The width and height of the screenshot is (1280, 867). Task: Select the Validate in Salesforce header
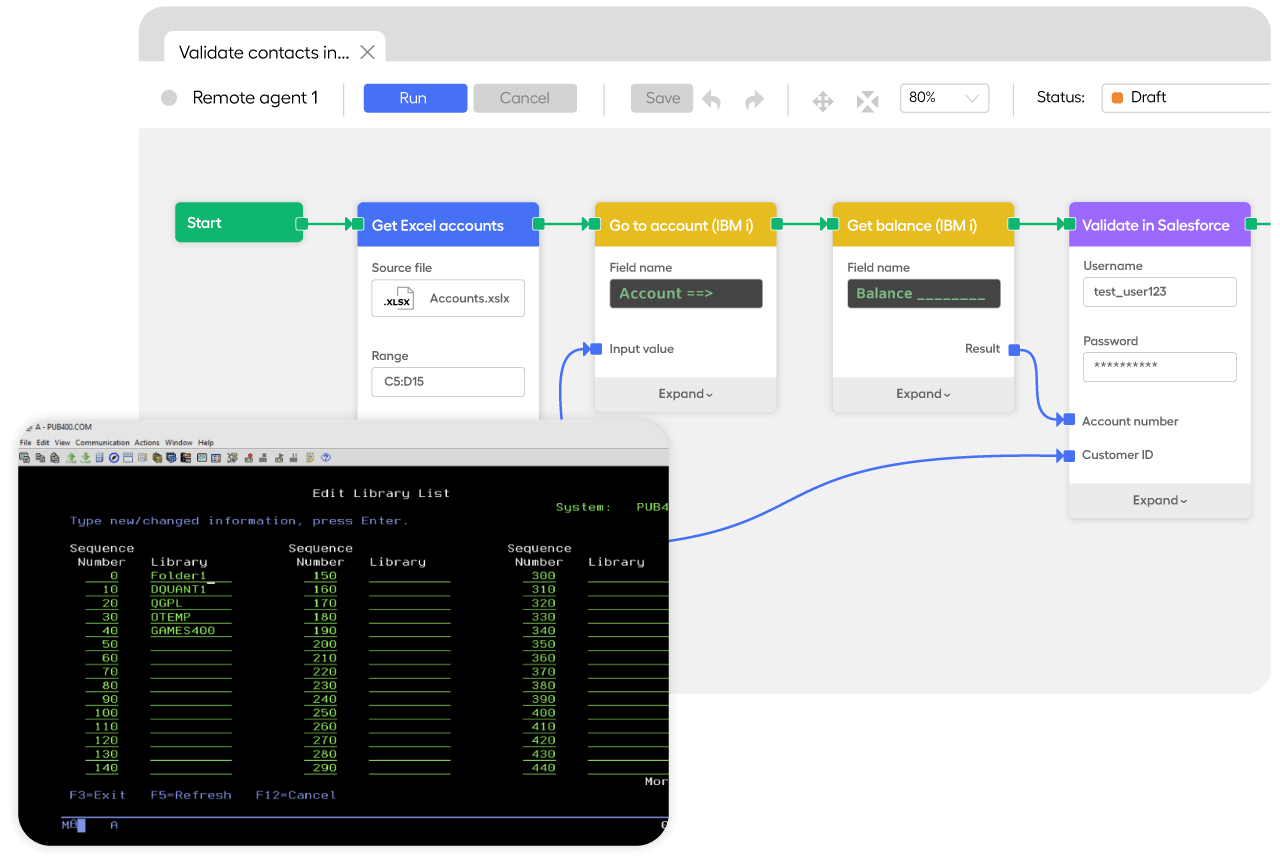[1159, 225]
